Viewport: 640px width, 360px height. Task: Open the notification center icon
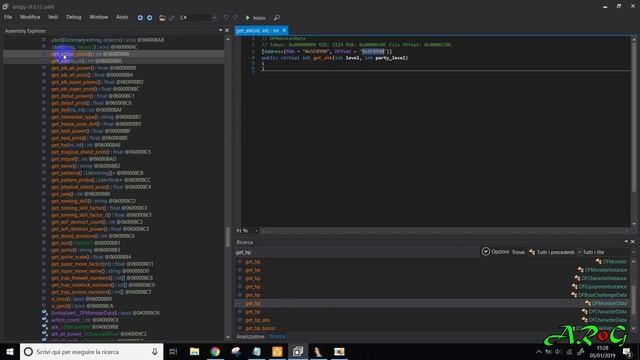(x=627, y=351)
